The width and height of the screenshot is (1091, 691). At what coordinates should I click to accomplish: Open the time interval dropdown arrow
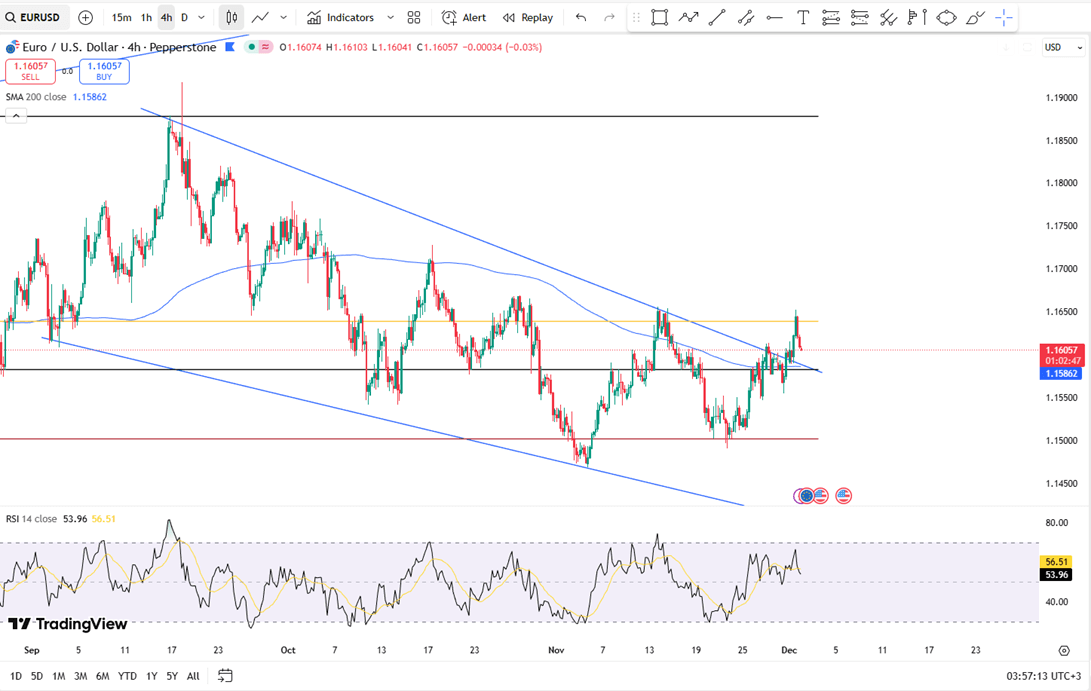pyautogui.click(x=202, y=17)
